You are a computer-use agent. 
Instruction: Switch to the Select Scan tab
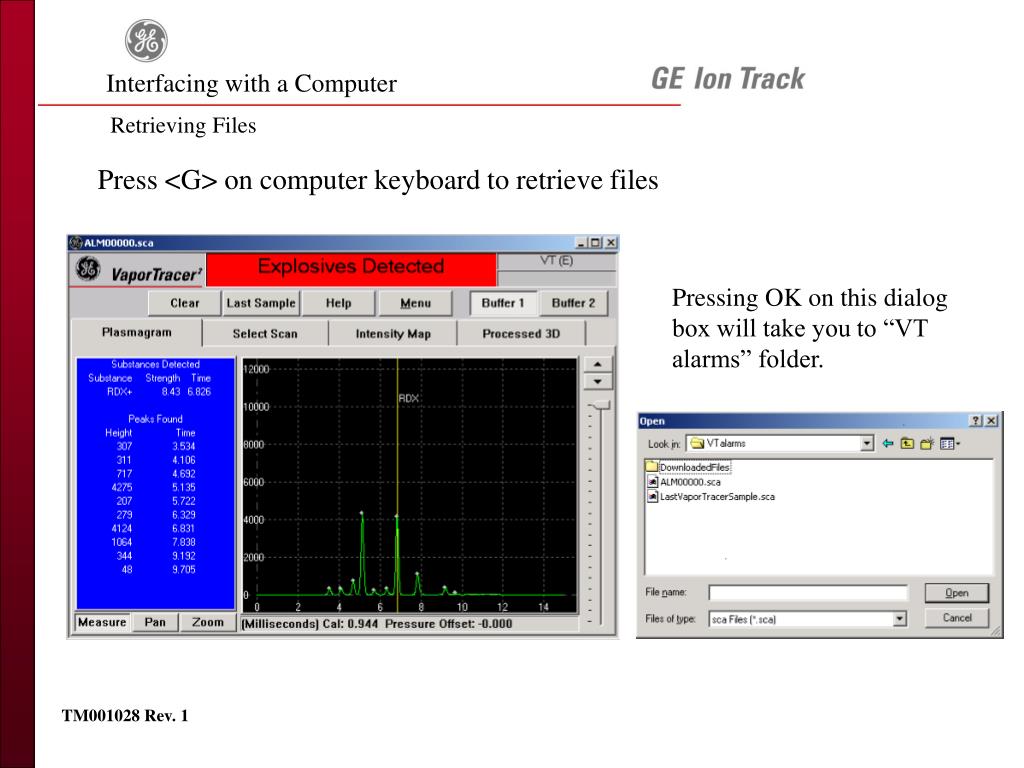[264, 334]
